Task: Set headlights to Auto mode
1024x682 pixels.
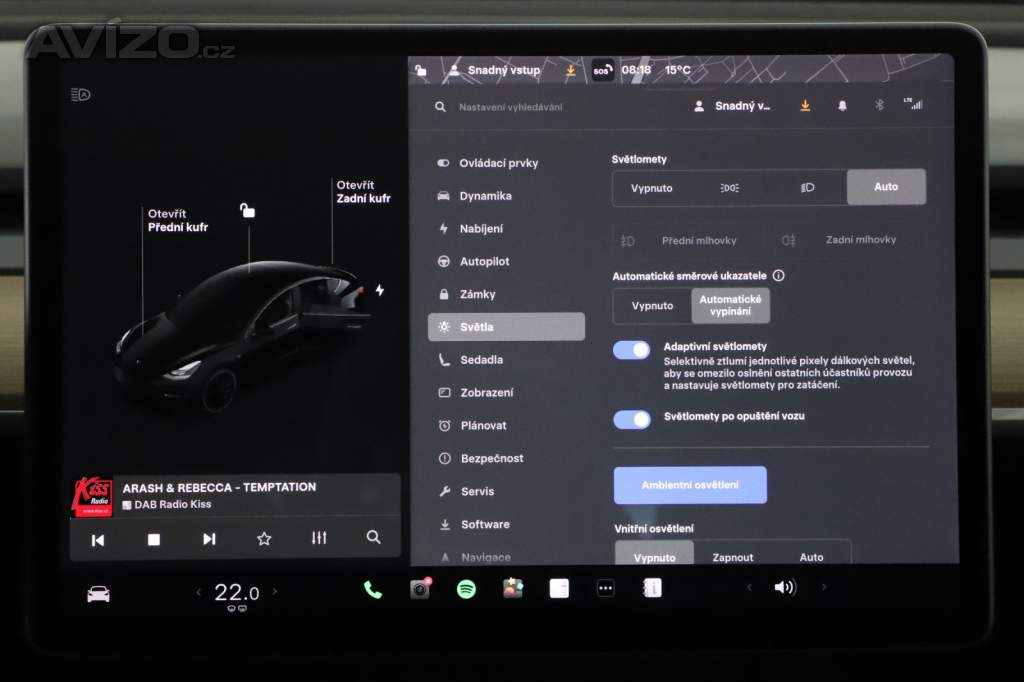Action: [886, 187]
